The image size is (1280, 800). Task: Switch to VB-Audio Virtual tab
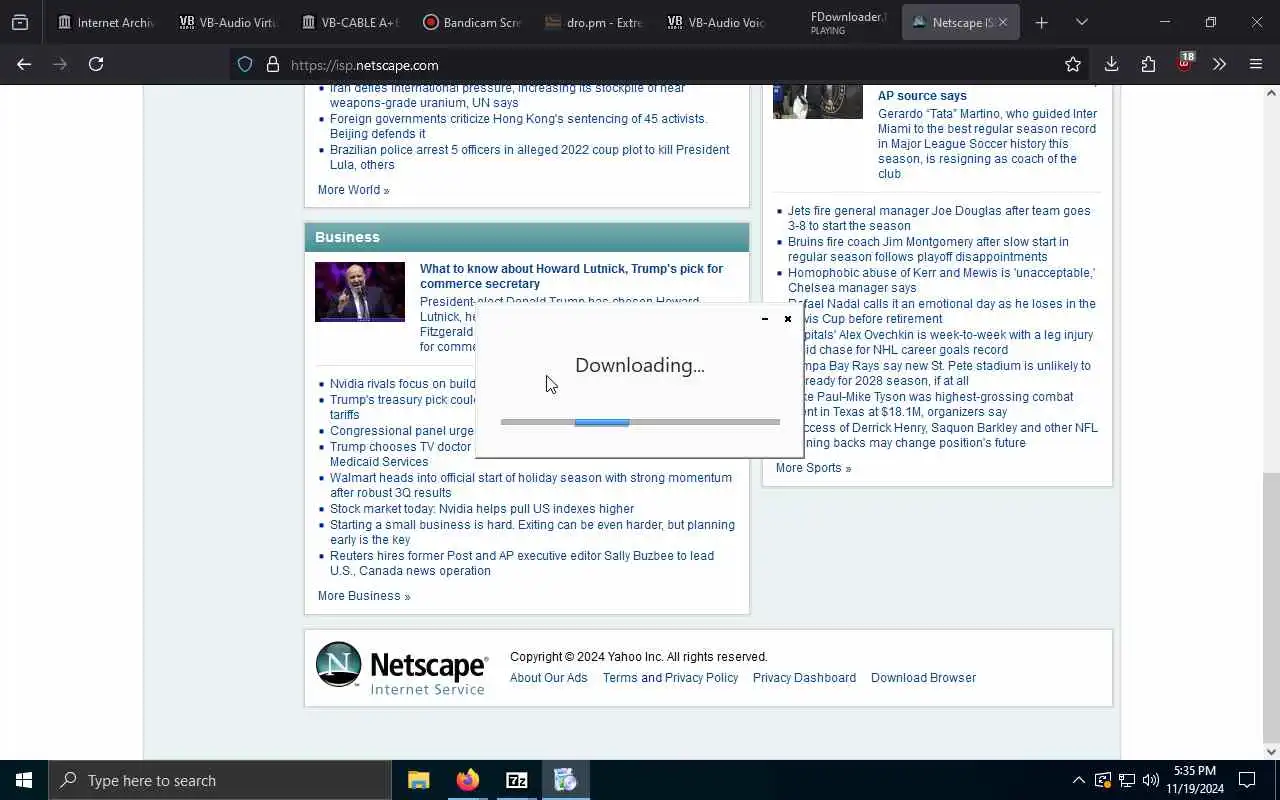tap(229, 22)
